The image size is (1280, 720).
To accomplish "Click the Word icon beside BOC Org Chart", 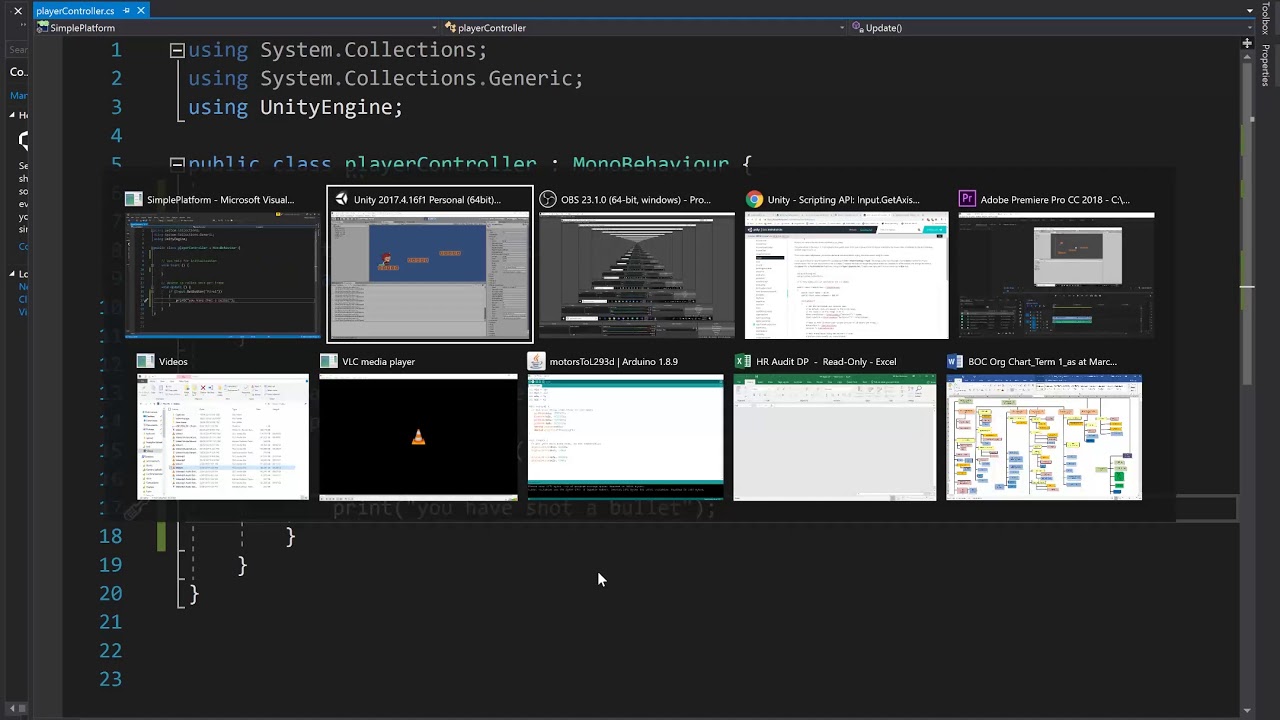I will coord(955,361).
